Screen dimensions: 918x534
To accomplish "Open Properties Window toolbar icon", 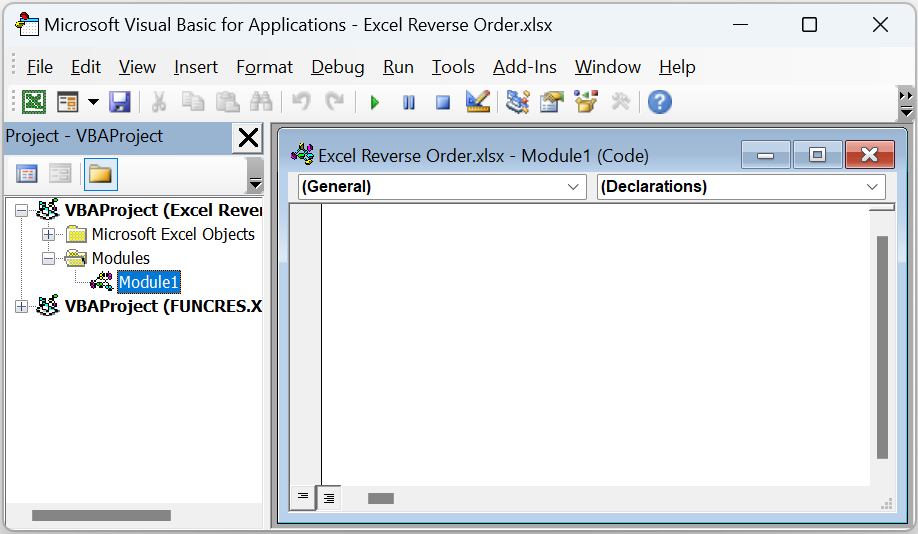I will [x=552, y=102].
